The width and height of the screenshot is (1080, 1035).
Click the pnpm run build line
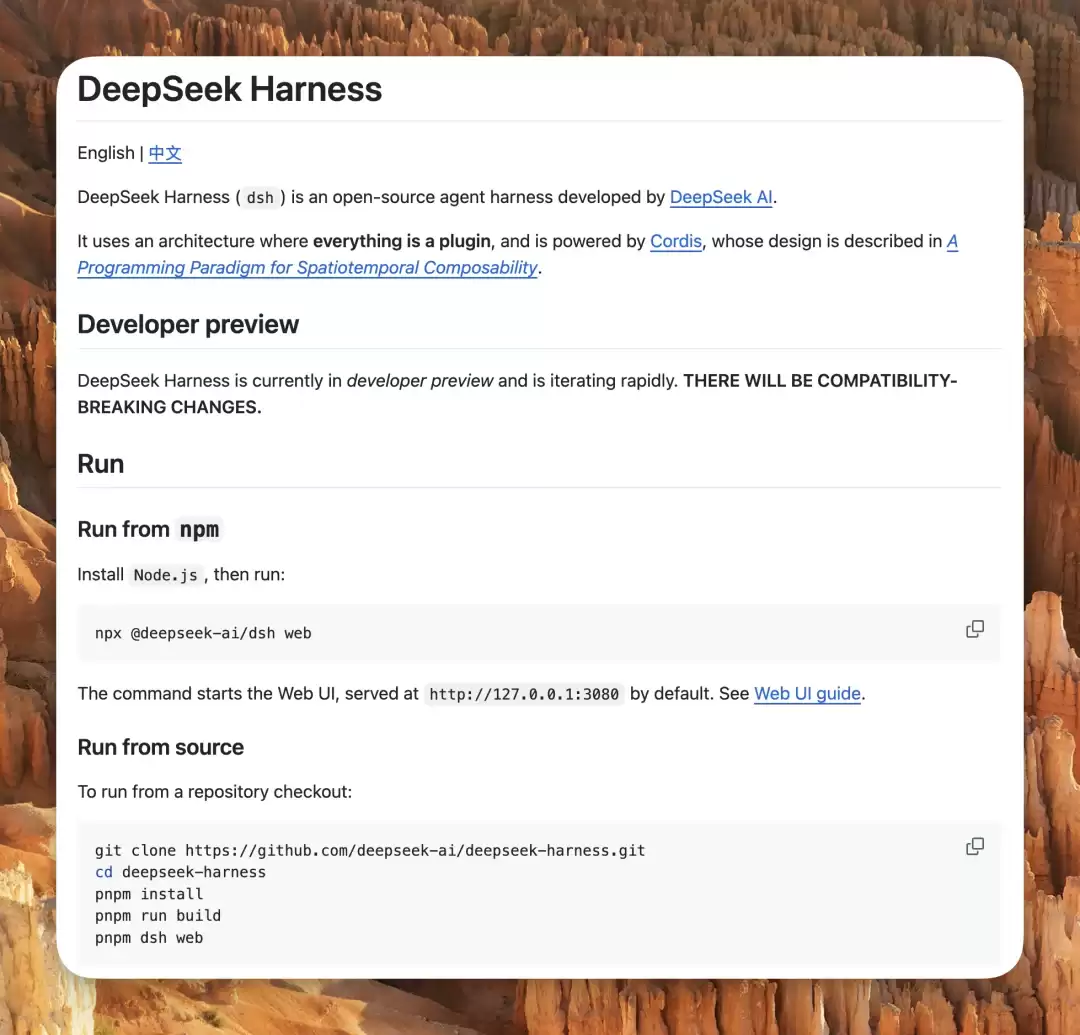[x=158, y=916]
